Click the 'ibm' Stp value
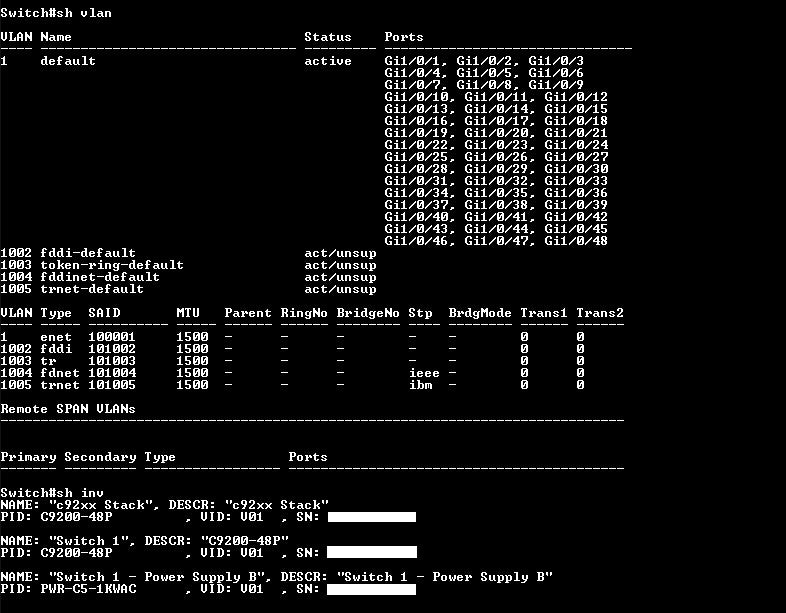The image size is (786, 613). pos(421,385)
